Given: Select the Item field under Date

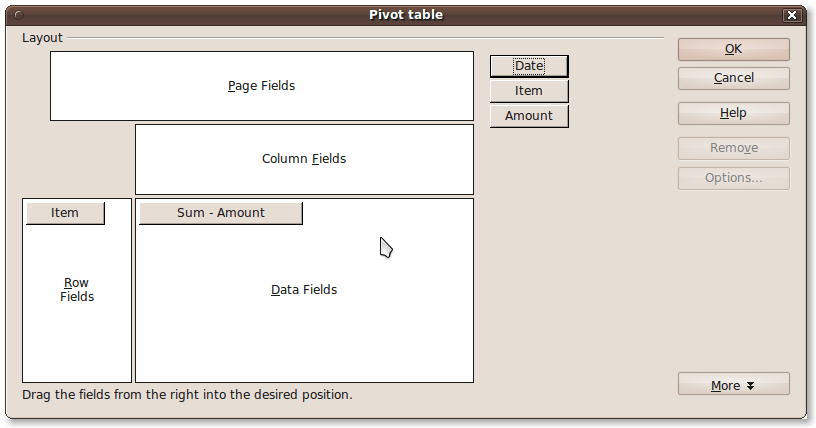Looking at the screenshot, I should click(x=529, y=91).
